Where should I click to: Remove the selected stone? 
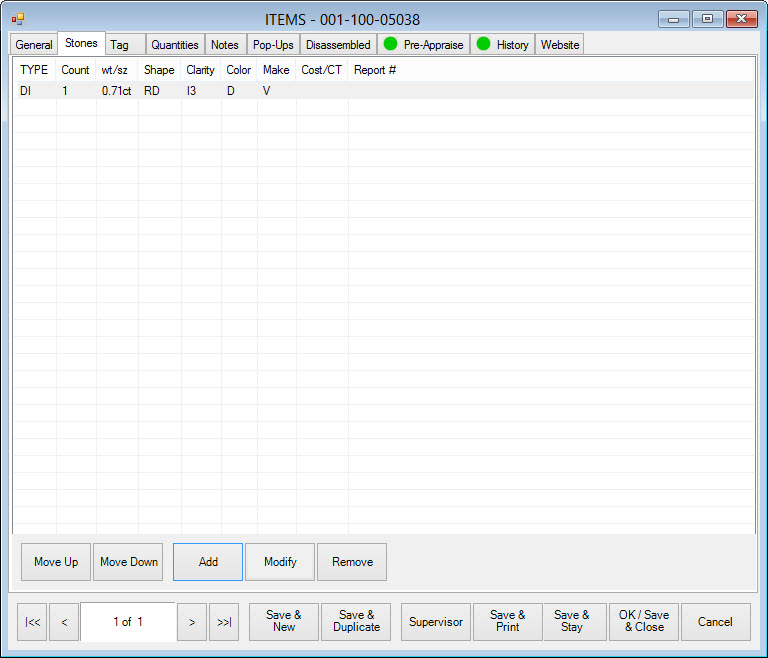tap(352, 562)
